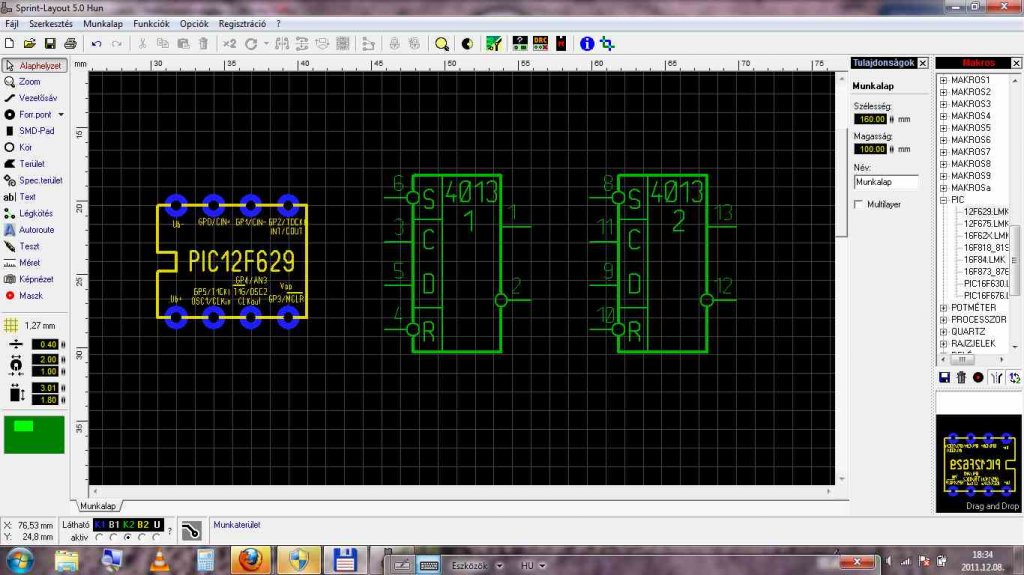1024x575 pixels.
Task: Expand the MAKROS5 tree node
Action: [943, 128]
